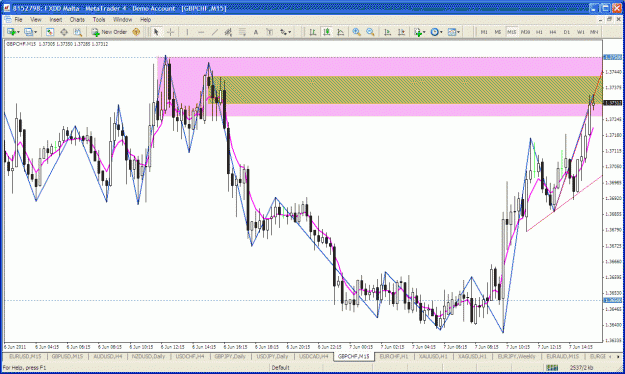
Task: Select the M15 timeframe button
Action: tap(511, 32)
